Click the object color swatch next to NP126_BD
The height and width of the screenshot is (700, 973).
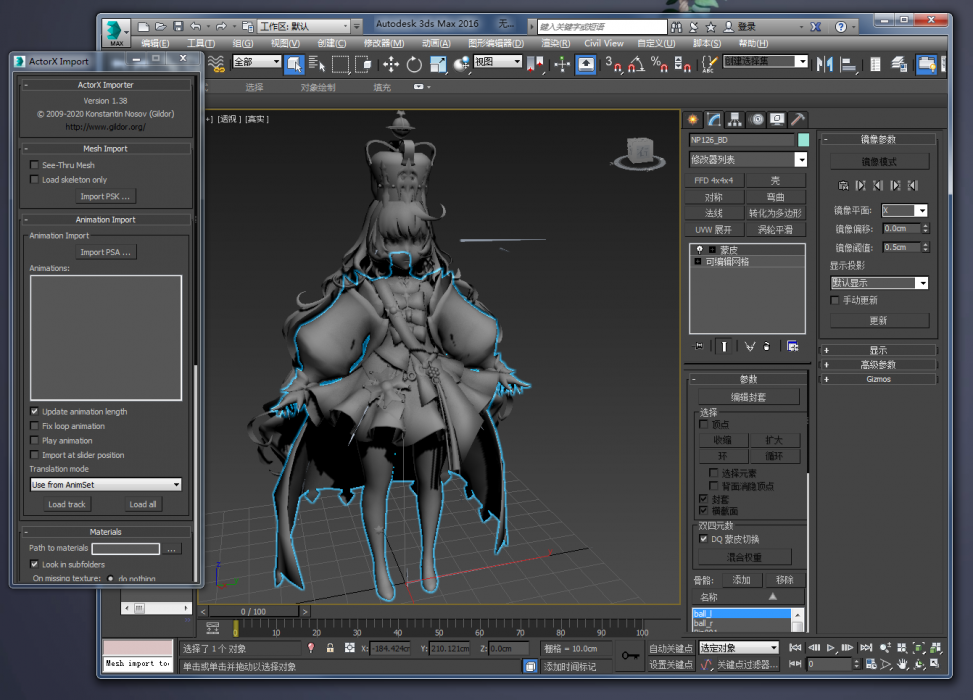(x=803, y=140)
